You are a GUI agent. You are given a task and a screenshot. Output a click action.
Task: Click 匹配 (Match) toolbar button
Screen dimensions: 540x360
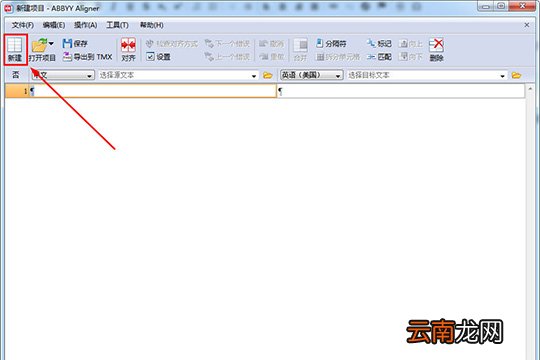point(379,57)
